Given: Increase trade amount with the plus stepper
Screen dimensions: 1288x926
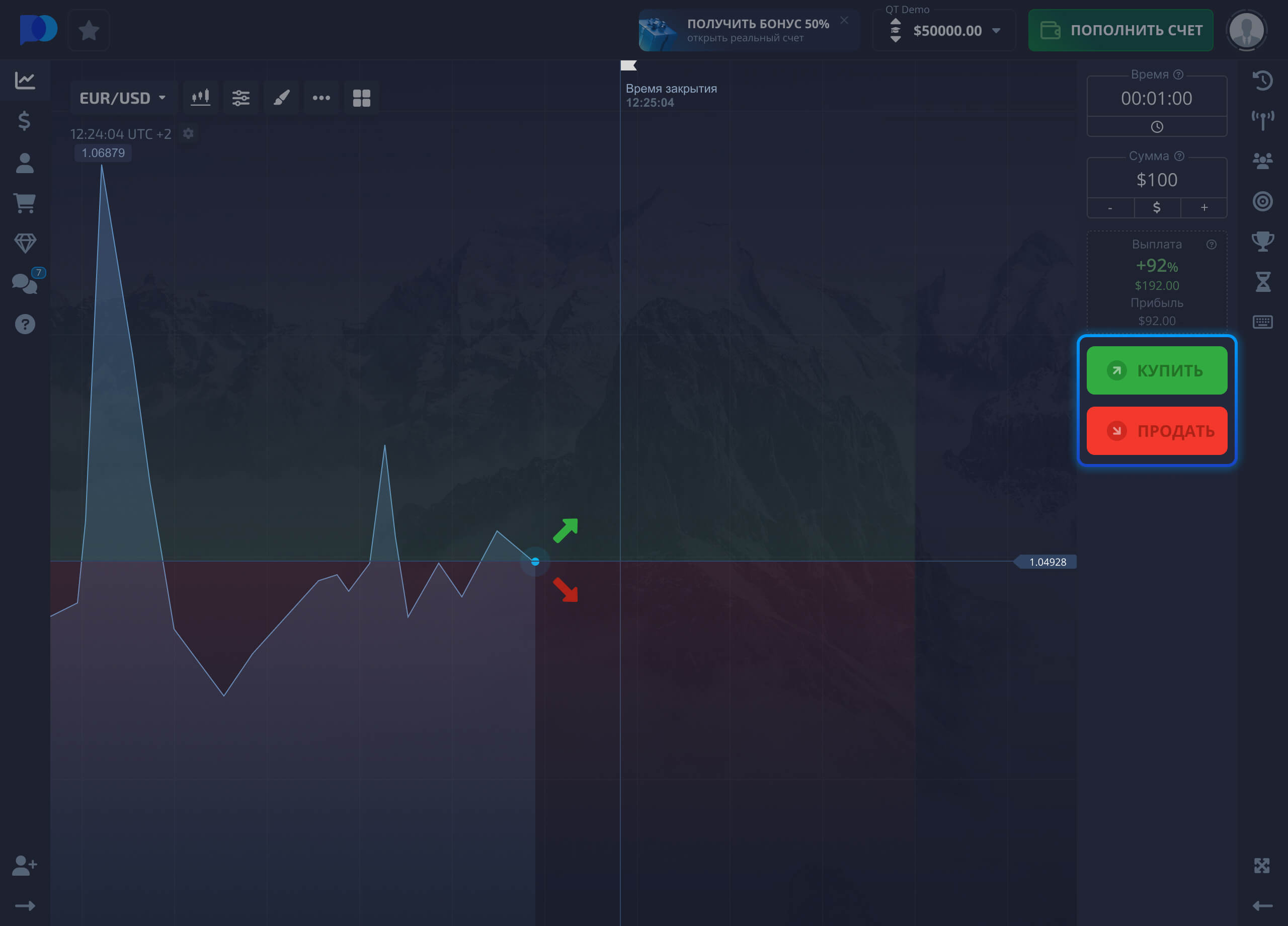Looking at the screenshot, I should click(1204, 207).
